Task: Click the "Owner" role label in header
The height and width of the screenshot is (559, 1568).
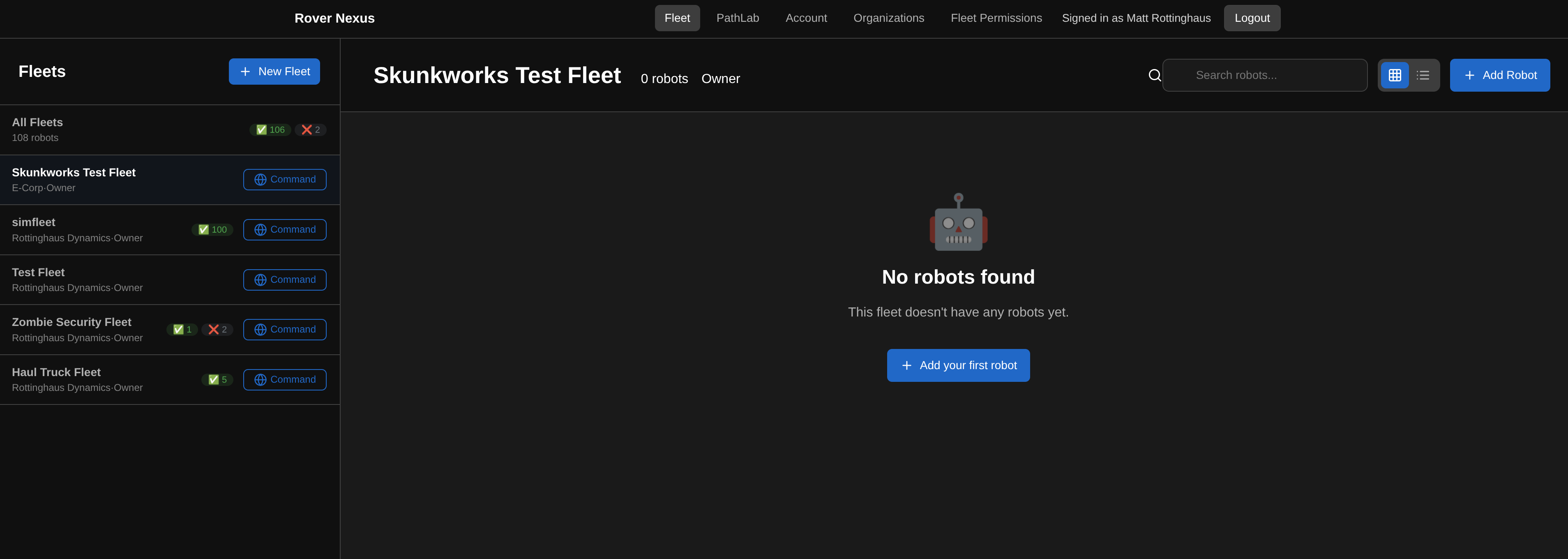Action: [720, 79]
